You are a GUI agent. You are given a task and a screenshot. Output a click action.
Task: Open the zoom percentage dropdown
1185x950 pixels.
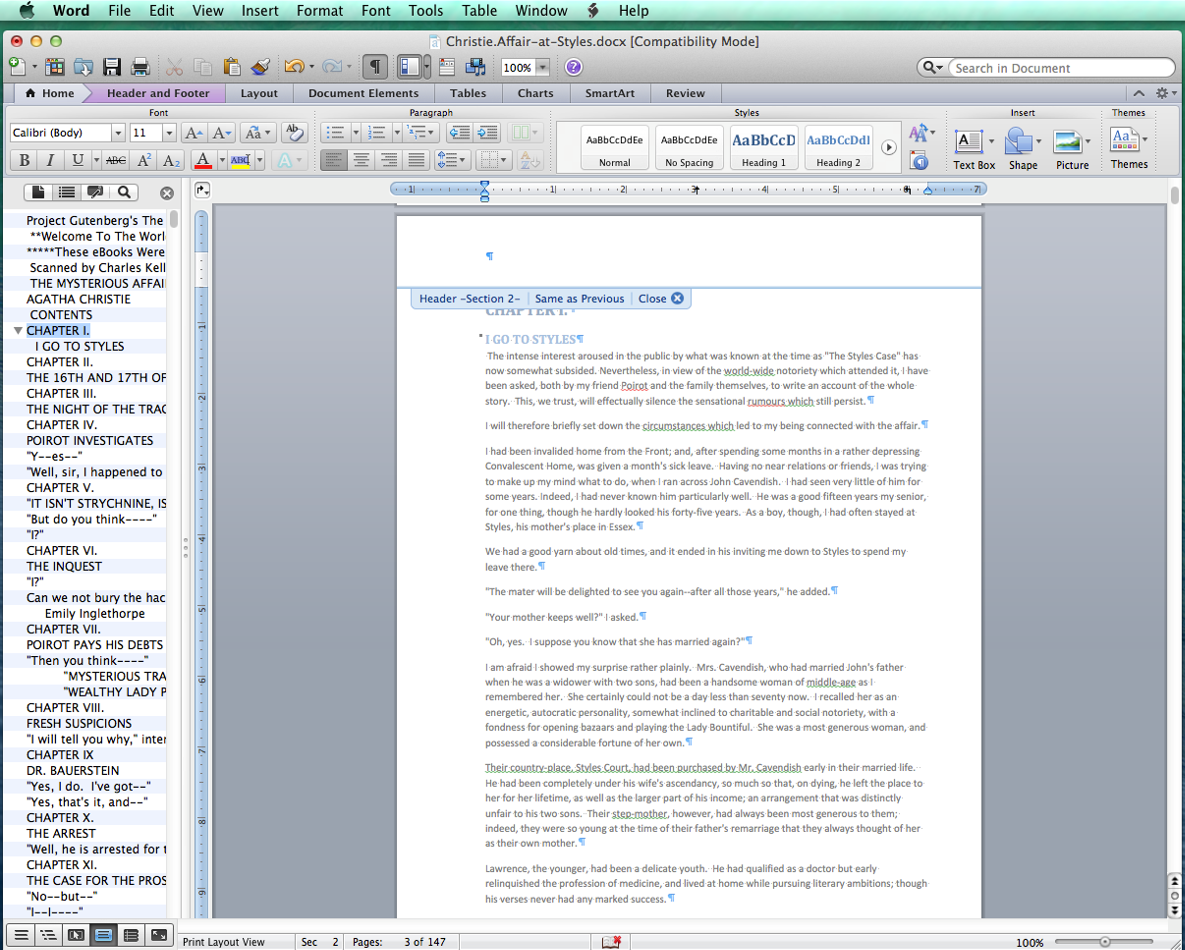[542, 68]
